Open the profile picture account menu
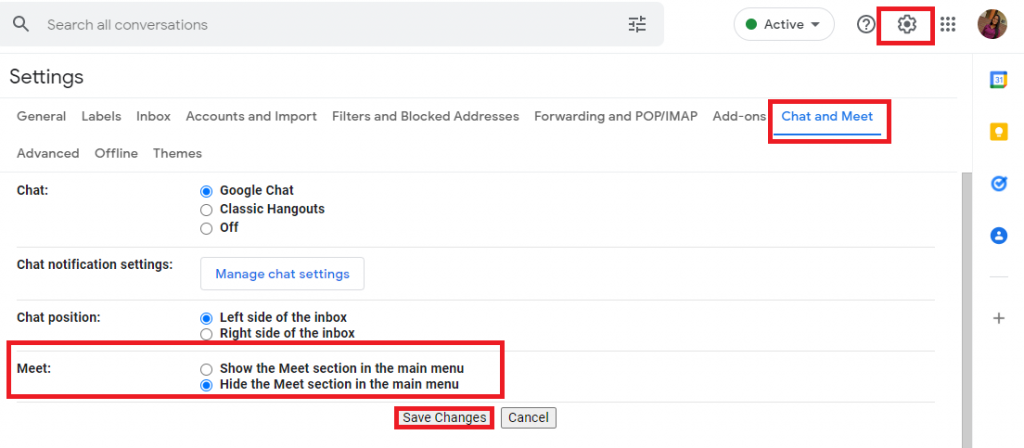 (x=992, y=25)
